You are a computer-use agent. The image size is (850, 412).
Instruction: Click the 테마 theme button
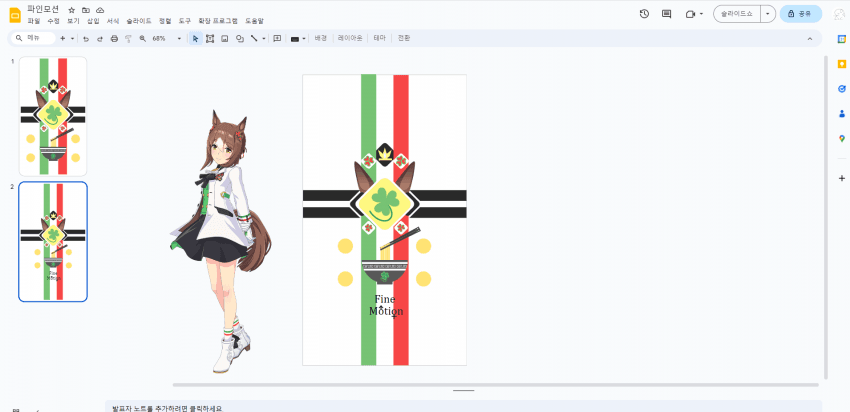tap(379, 38)
